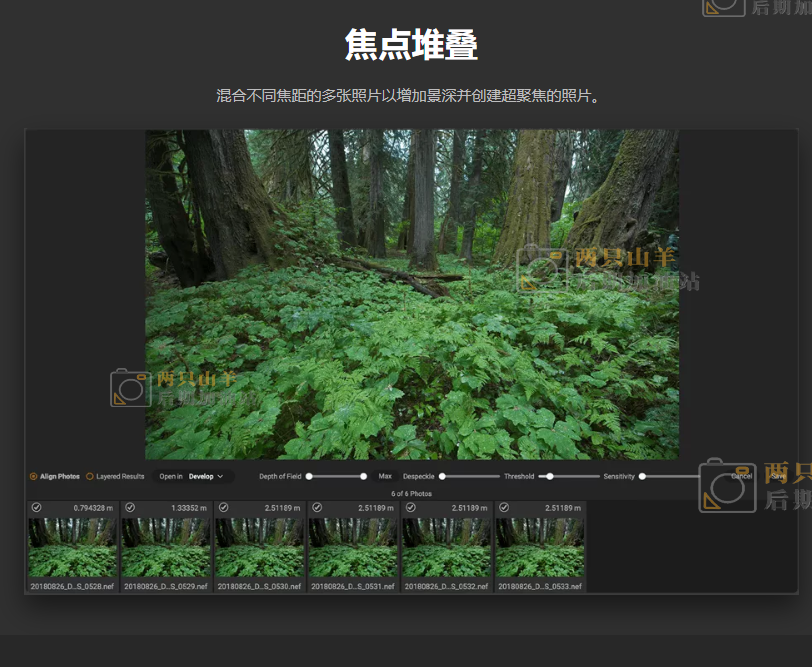Select thumbnail 20180826_D..S_0533.nef
812x667 pixels.
coord(540,548)
